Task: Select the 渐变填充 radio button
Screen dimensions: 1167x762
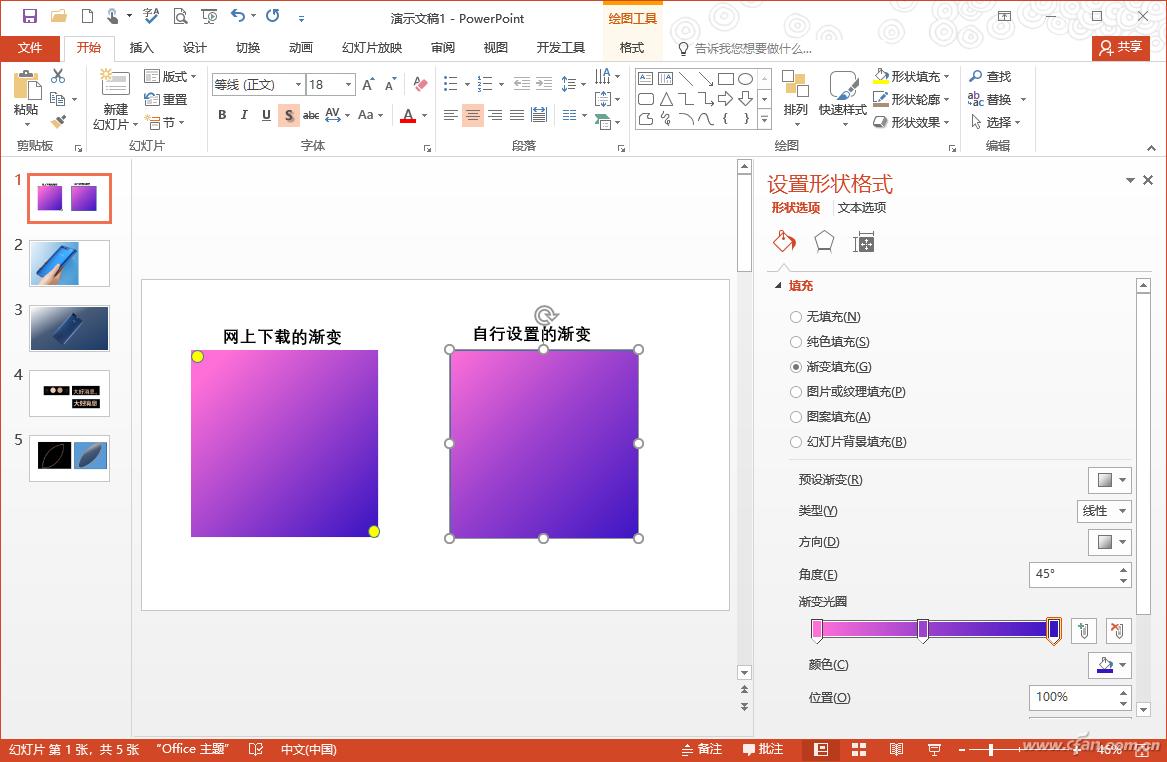Action: click(795, 366)
